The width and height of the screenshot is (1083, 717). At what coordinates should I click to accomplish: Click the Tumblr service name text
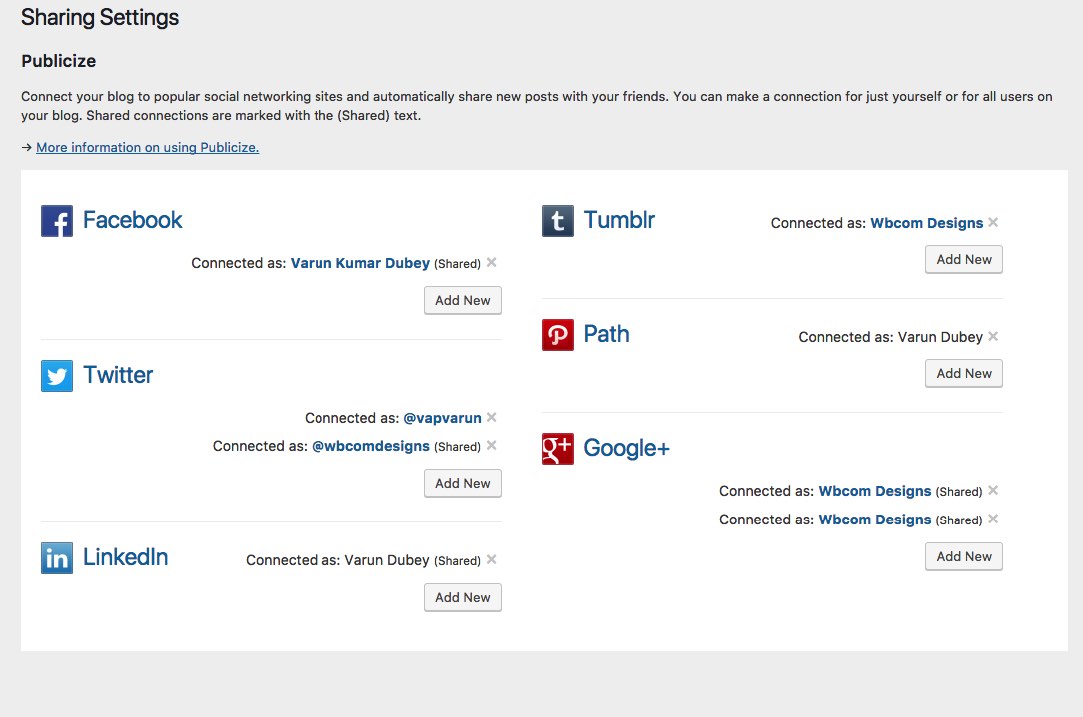619,220
